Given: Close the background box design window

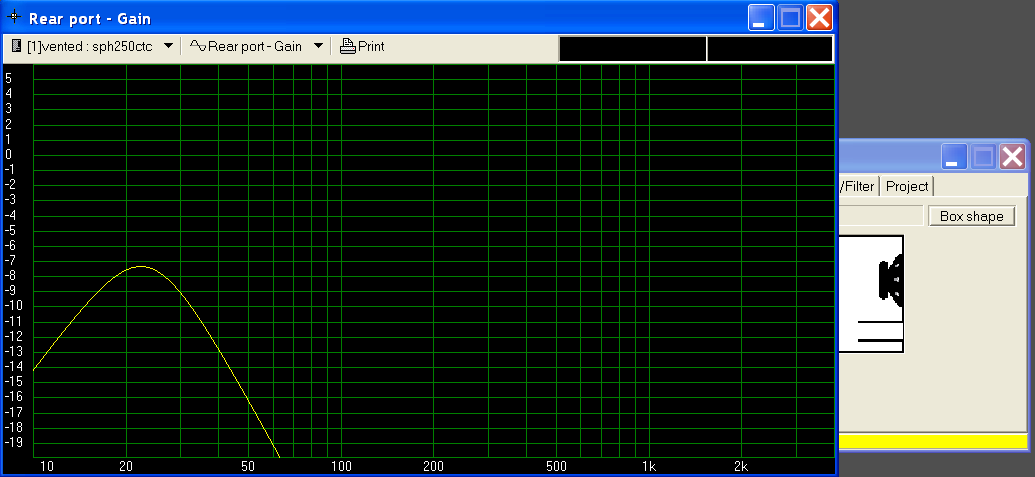Looking at the screenshot, I should tap(1013, 157).
